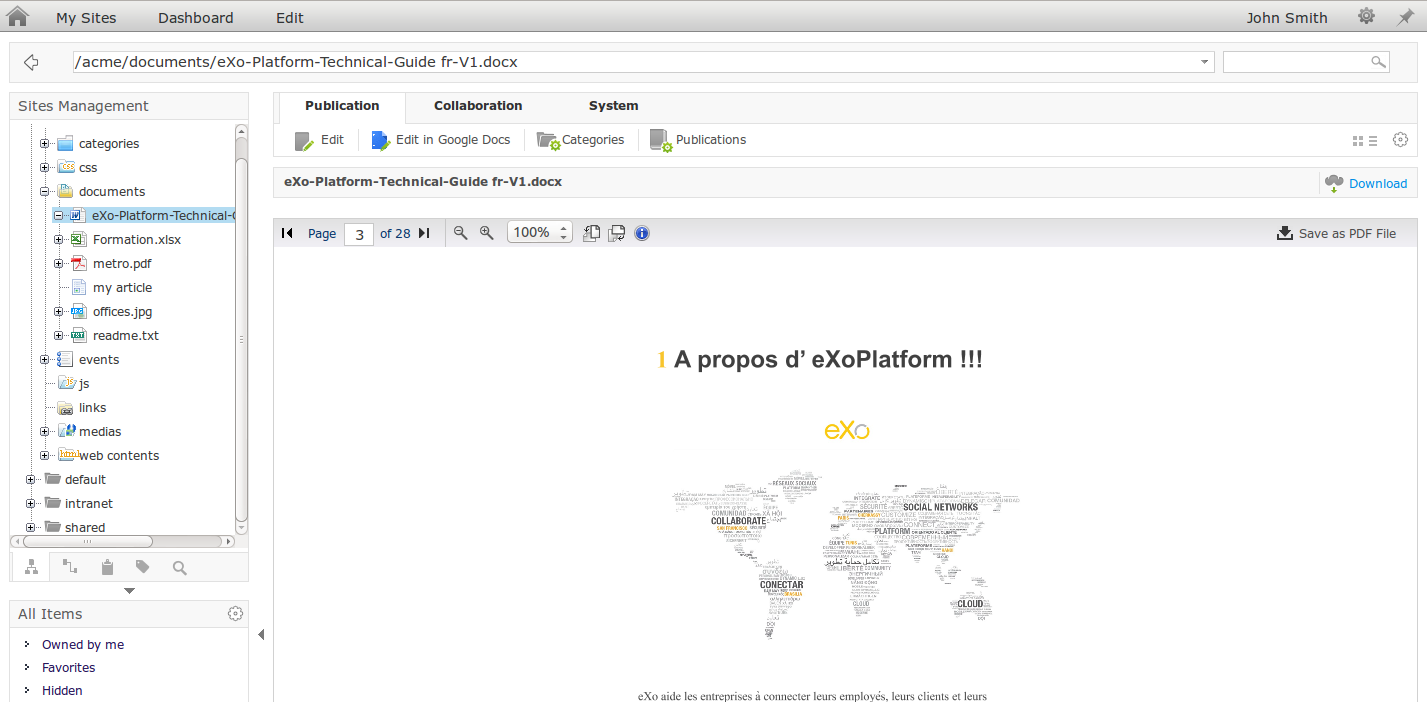Switch to the Collaboration tab

tap(478, 106)
